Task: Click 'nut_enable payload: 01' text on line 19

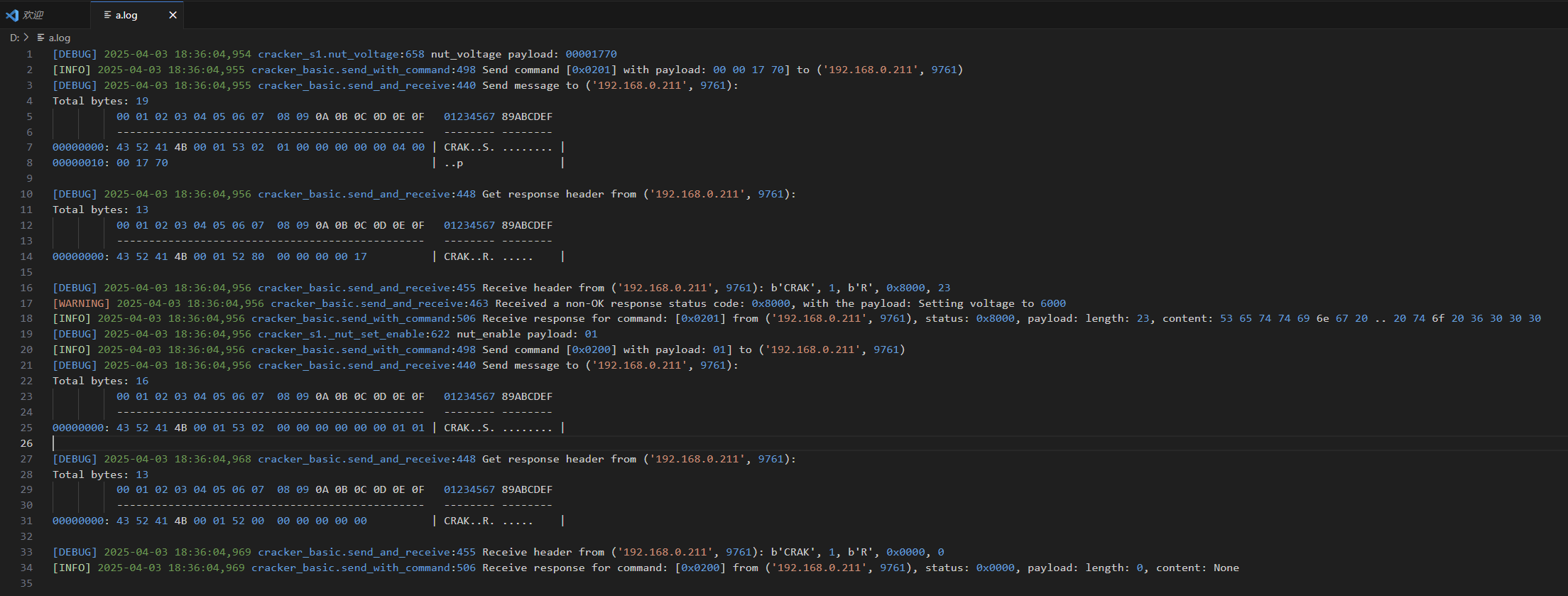Action: coord(526,334)
